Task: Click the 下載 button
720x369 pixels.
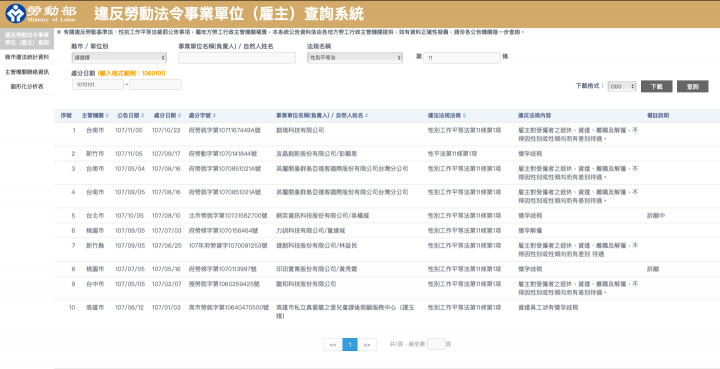Action: [x=656, y=86]
